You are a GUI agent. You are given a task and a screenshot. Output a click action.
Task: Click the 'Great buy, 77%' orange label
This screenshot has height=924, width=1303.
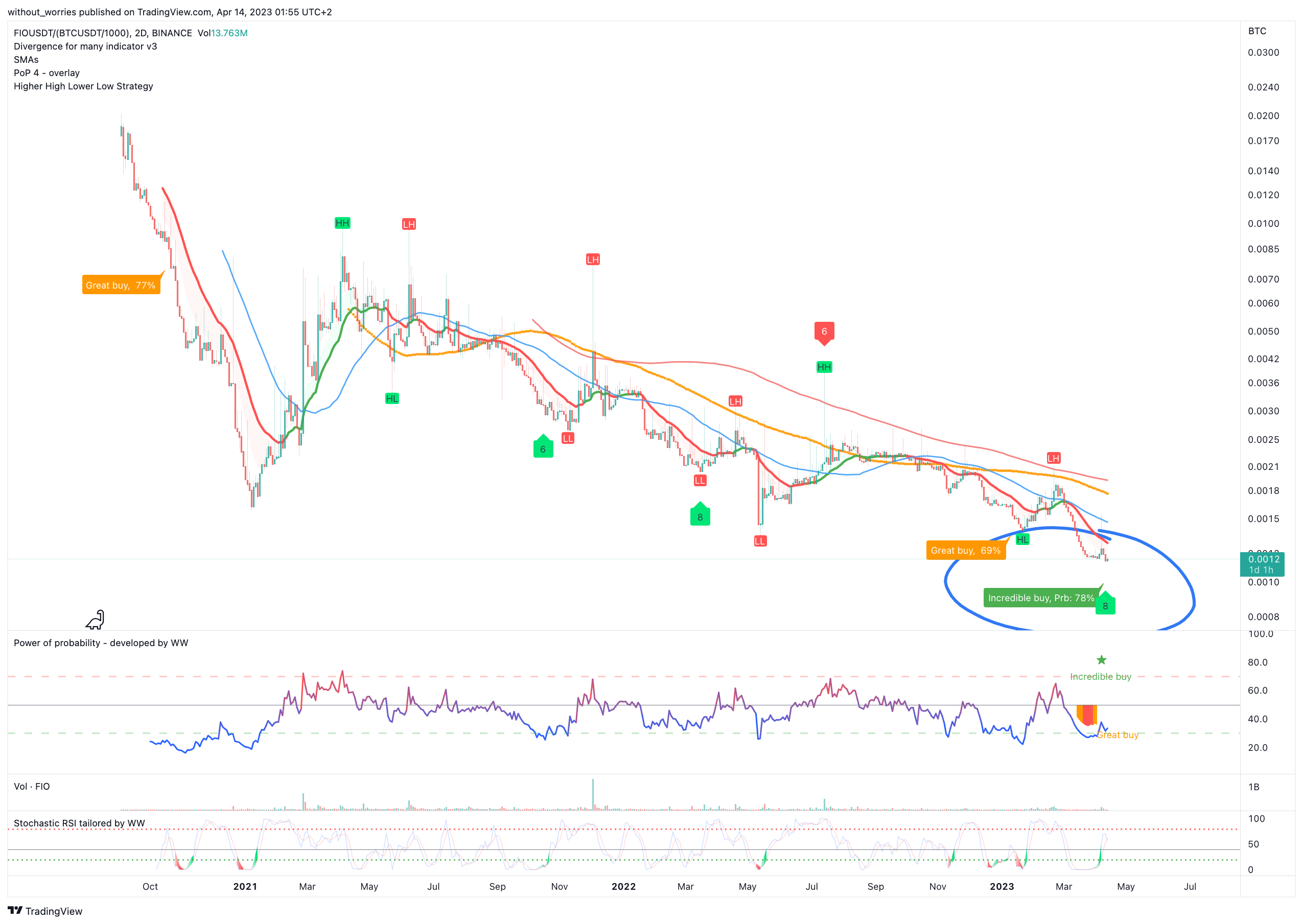[x=121, y=285]
